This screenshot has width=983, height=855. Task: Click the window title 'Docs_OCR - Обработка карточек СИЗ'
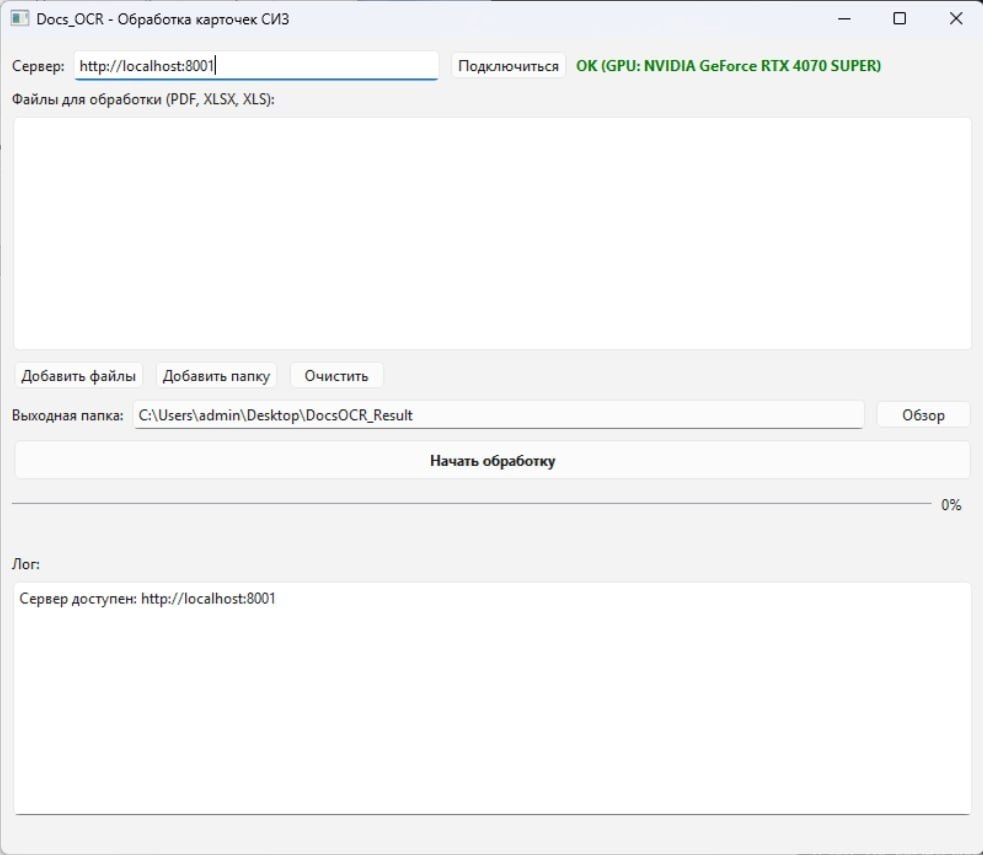click(162, 19)
